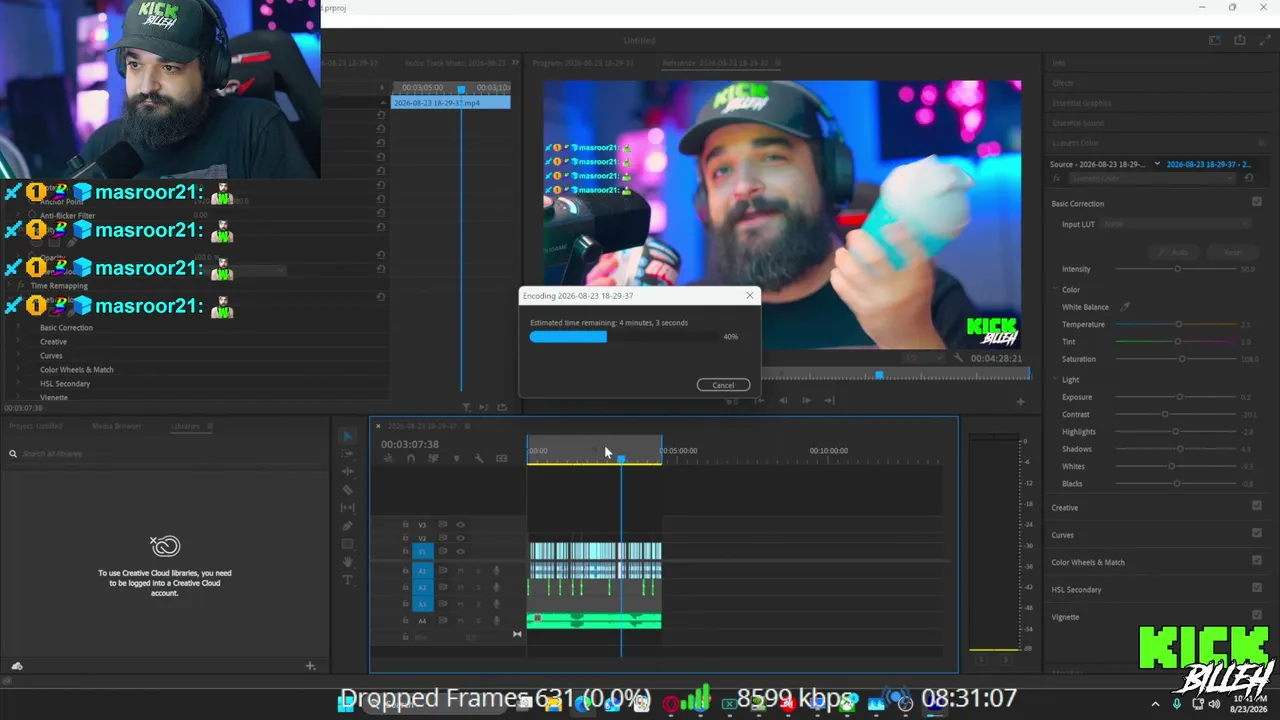Open Timeline Display Settings wrench

click(x=479, y=458)
